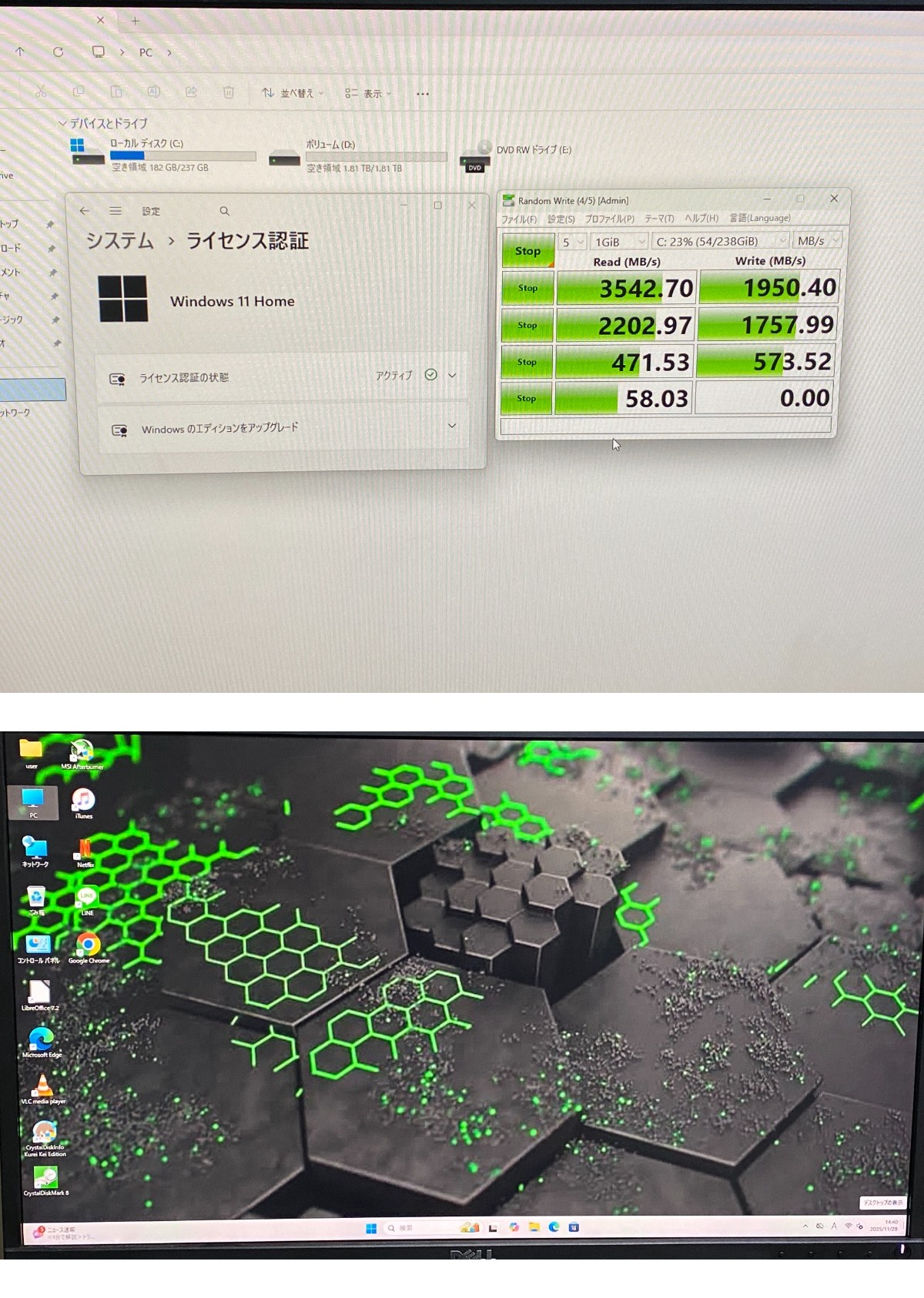Image resolution: width=924 pixels, height=1298 pixels.
Task: Open the MB/s unit dropdown
Action: click(x=818, y=241)
